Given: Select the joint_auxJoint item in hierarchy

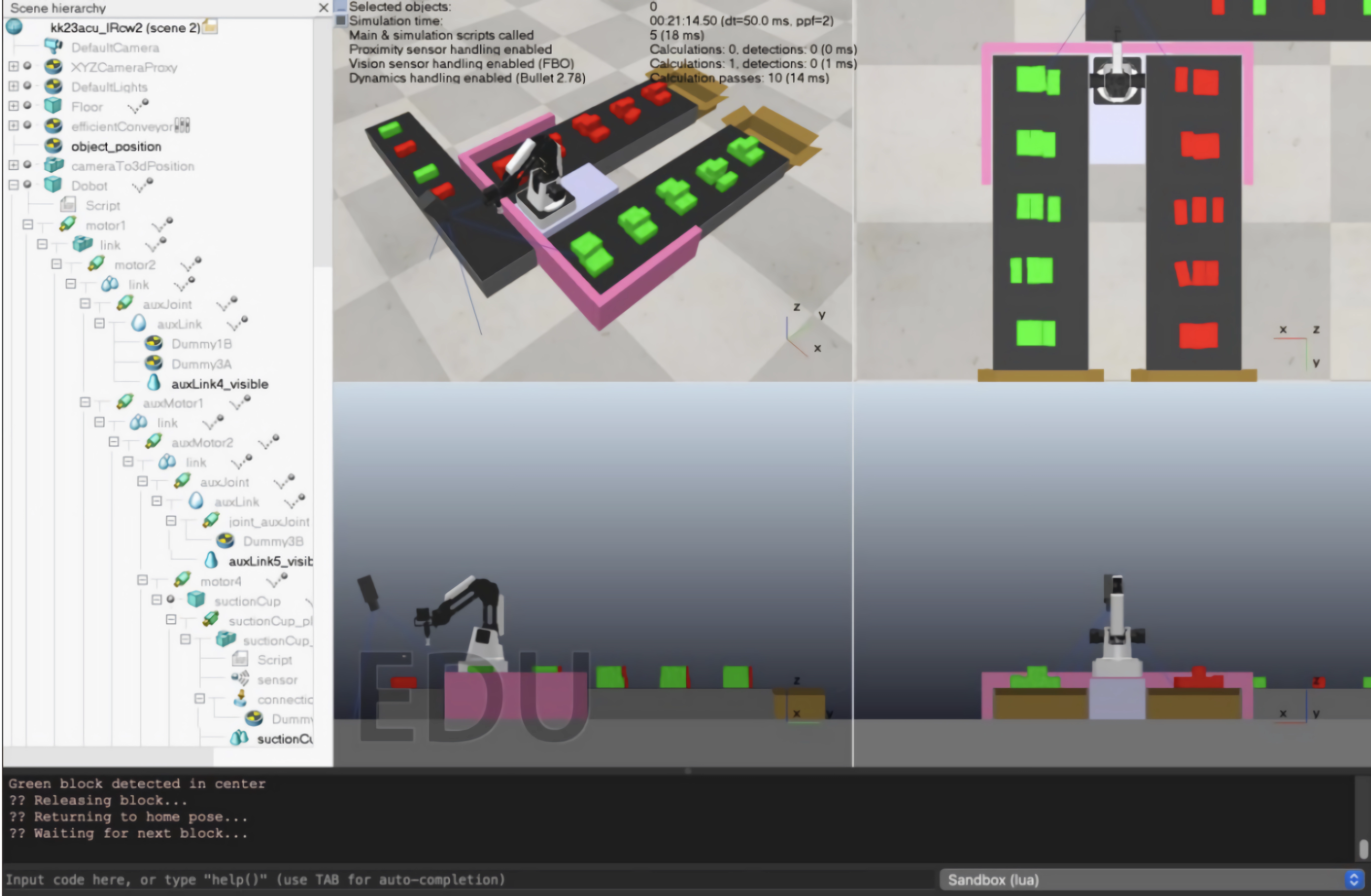Looking at the screenshot, I should point(269,521).
